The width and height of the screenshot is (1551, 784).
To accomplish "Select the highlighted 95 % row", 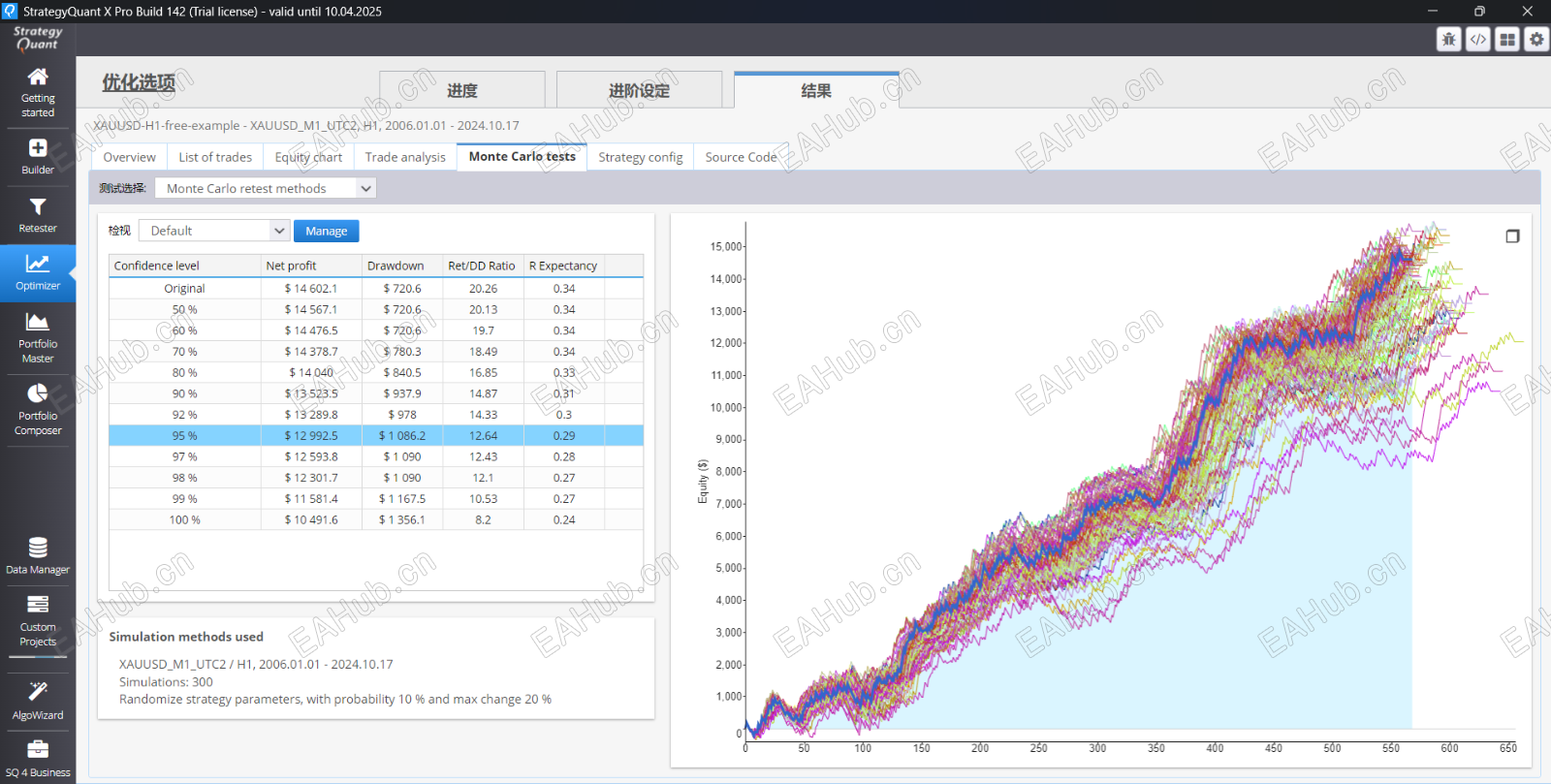I will tap(376, 436).
